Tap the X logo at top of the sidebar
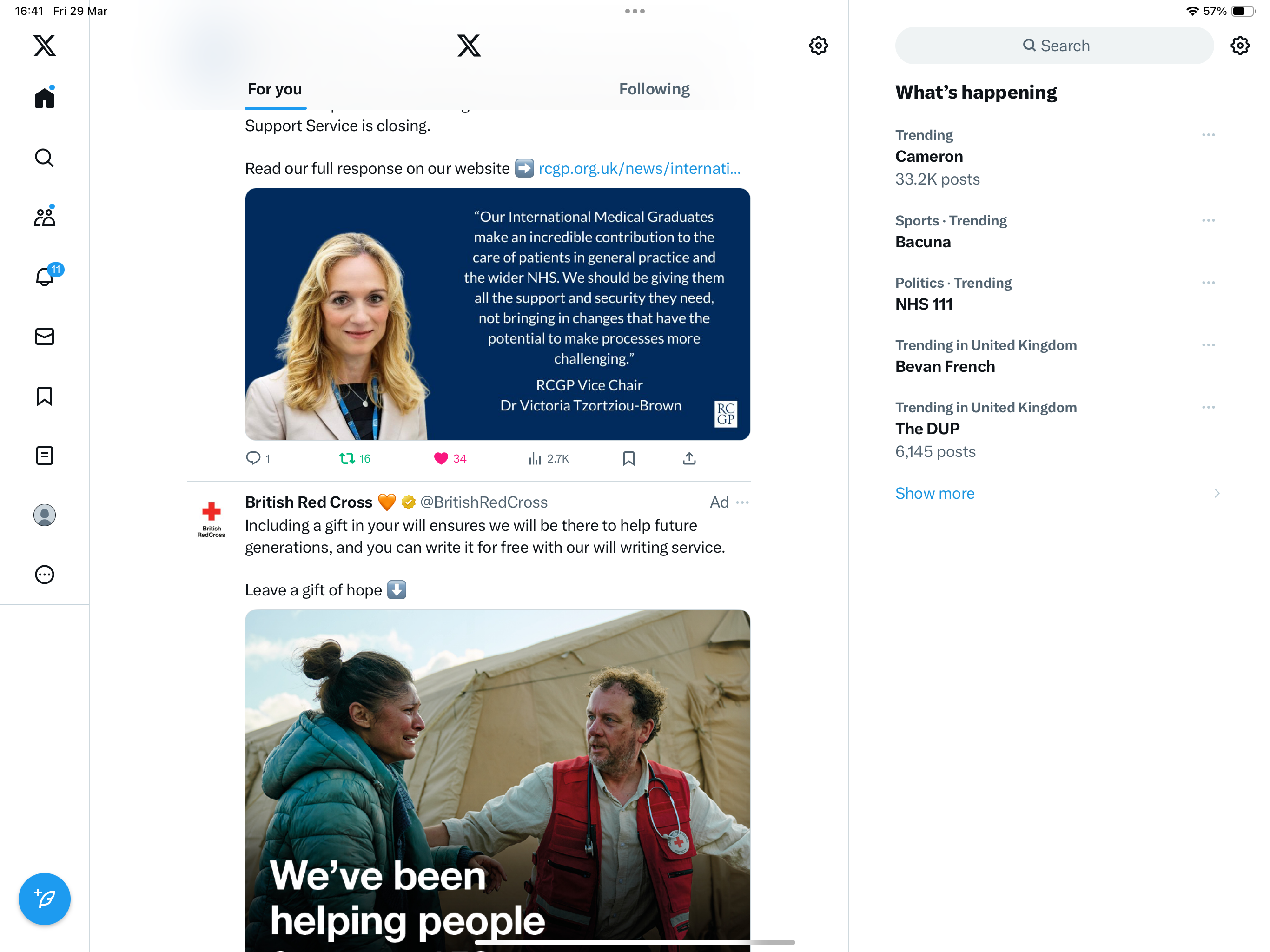The height and width of the screenshot is (952, 1270). (x=44, y=46)
